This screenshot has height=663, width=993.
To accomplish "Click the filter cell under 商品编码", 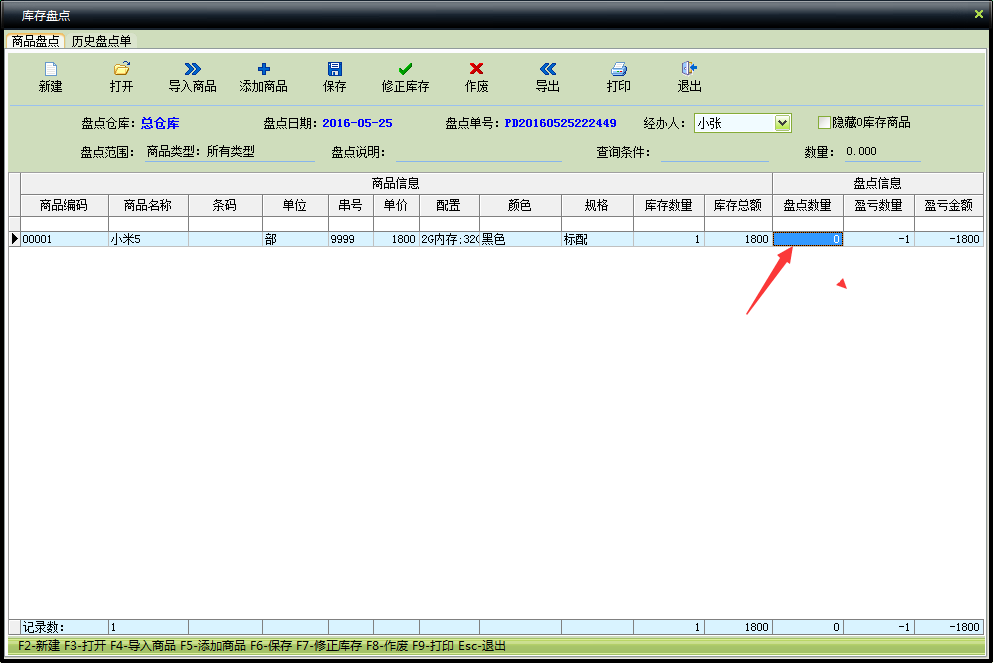I will click(64, 224).
